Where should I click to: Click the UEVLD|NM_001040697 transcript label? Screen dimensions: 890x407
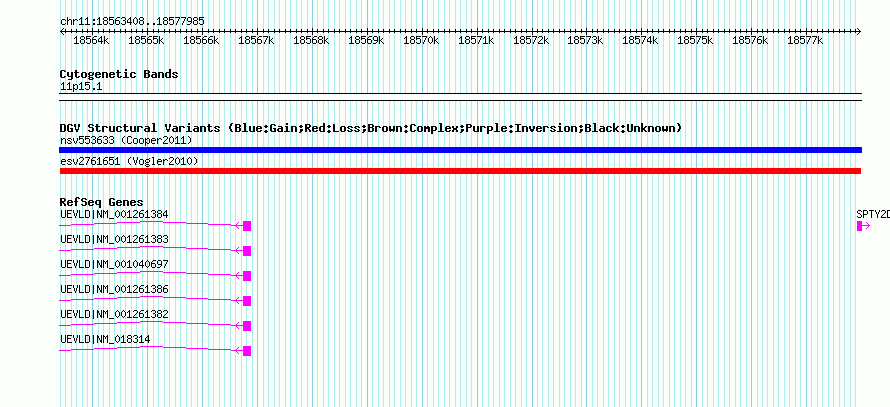114,264
